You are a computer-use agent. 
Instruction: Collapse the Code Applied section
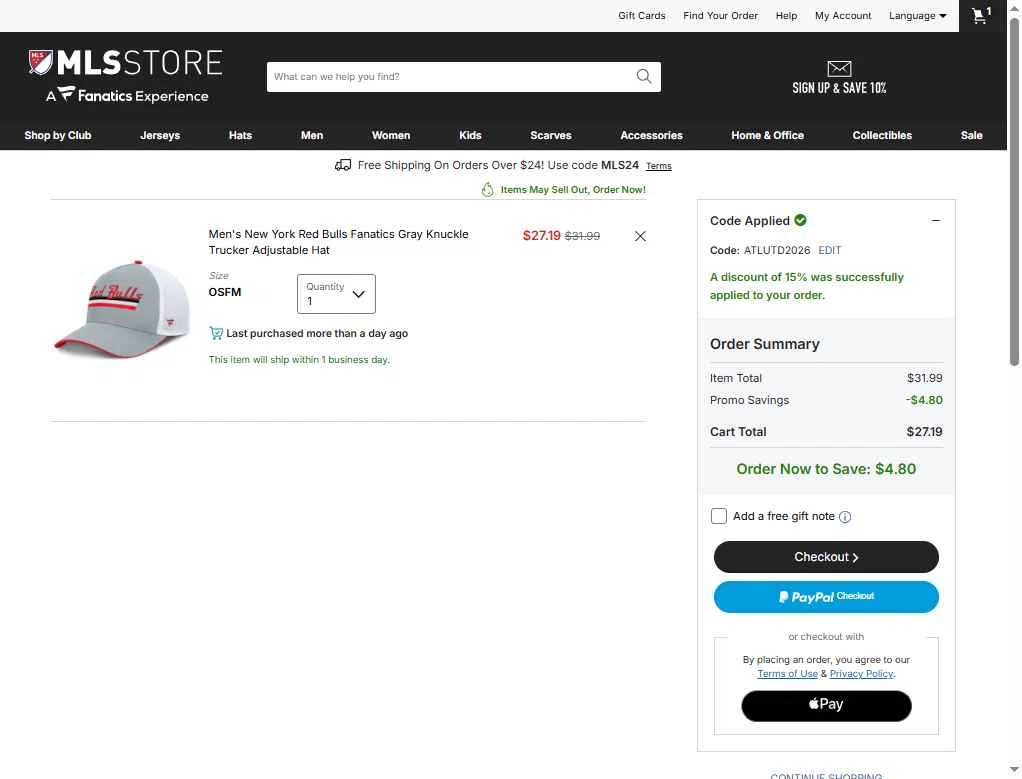(x=935, y=221)
